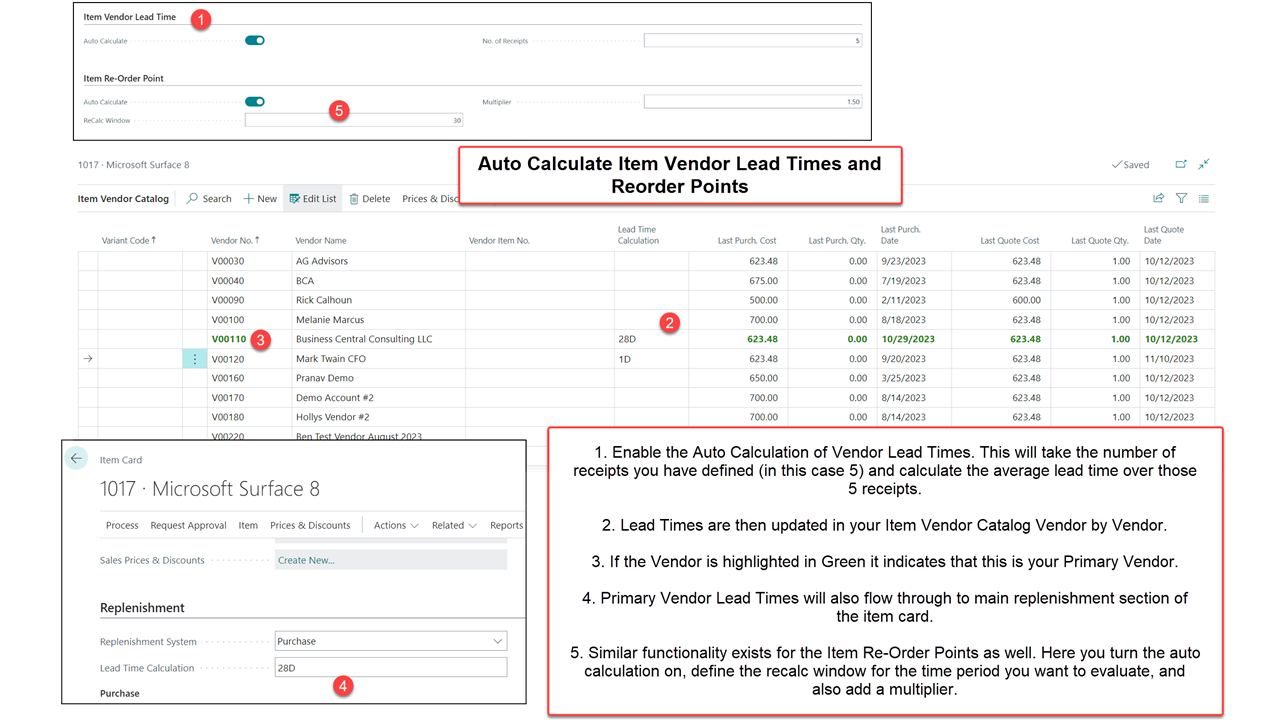The width and height of the screenshot is (1280, 720).
Task: Click vendor name AG Advisors
Action: [322, 261]
